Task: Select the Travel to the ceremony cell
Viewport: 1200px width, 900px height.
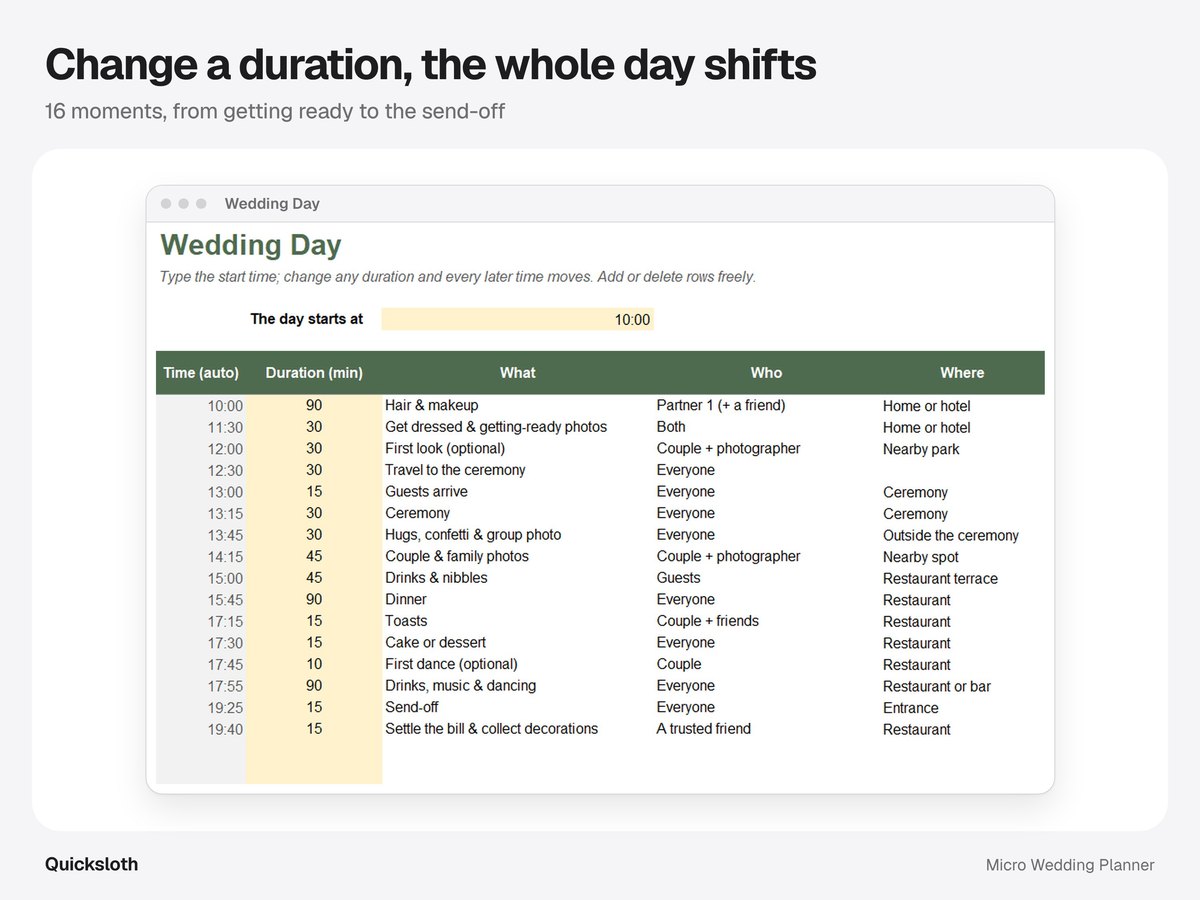Action: pos(455,470)
